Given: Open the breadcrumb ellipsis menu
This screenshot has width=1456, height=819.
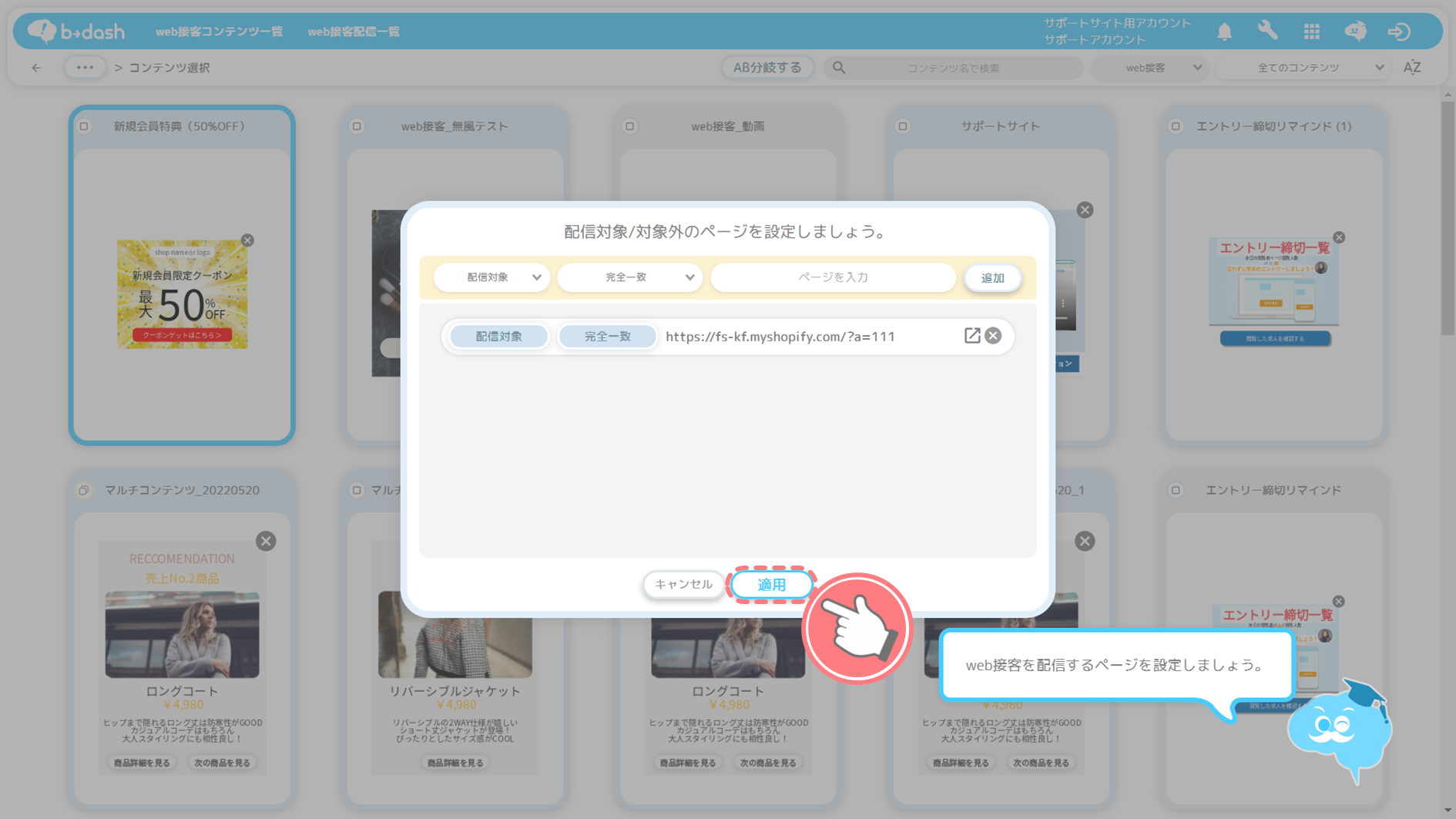Looking at the screenshot, I should [x=85, y=68].
